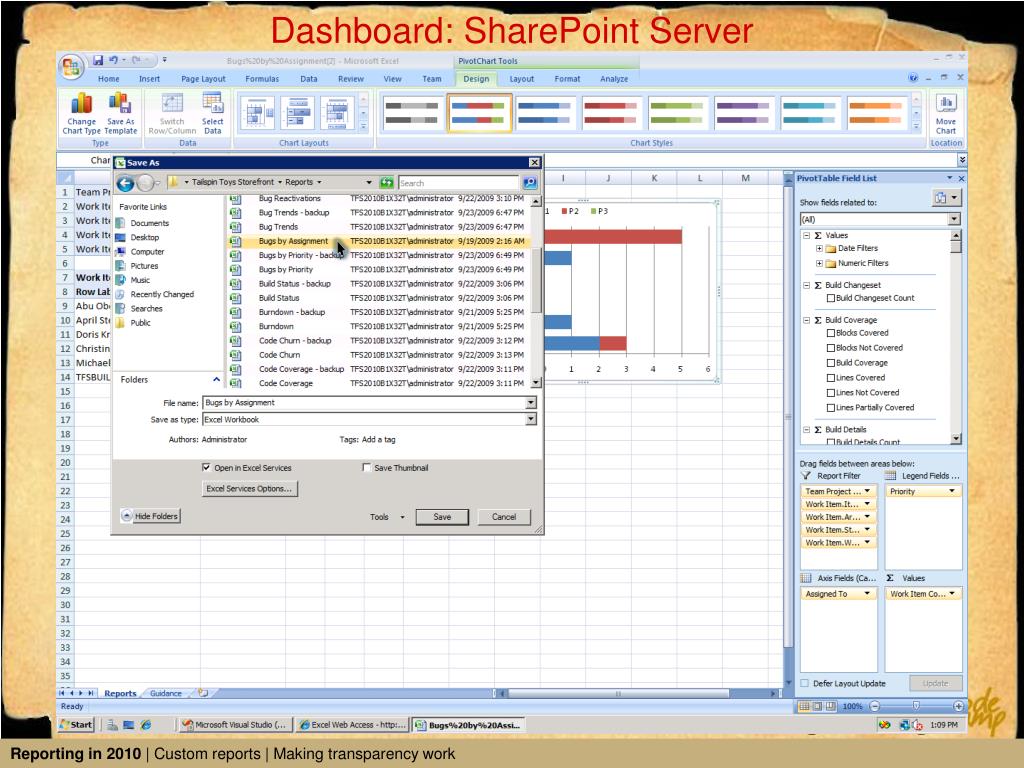Viewport: 1024px width, 768px height.
Task: Select gray monochrome chart style
Action: [412, 112]
